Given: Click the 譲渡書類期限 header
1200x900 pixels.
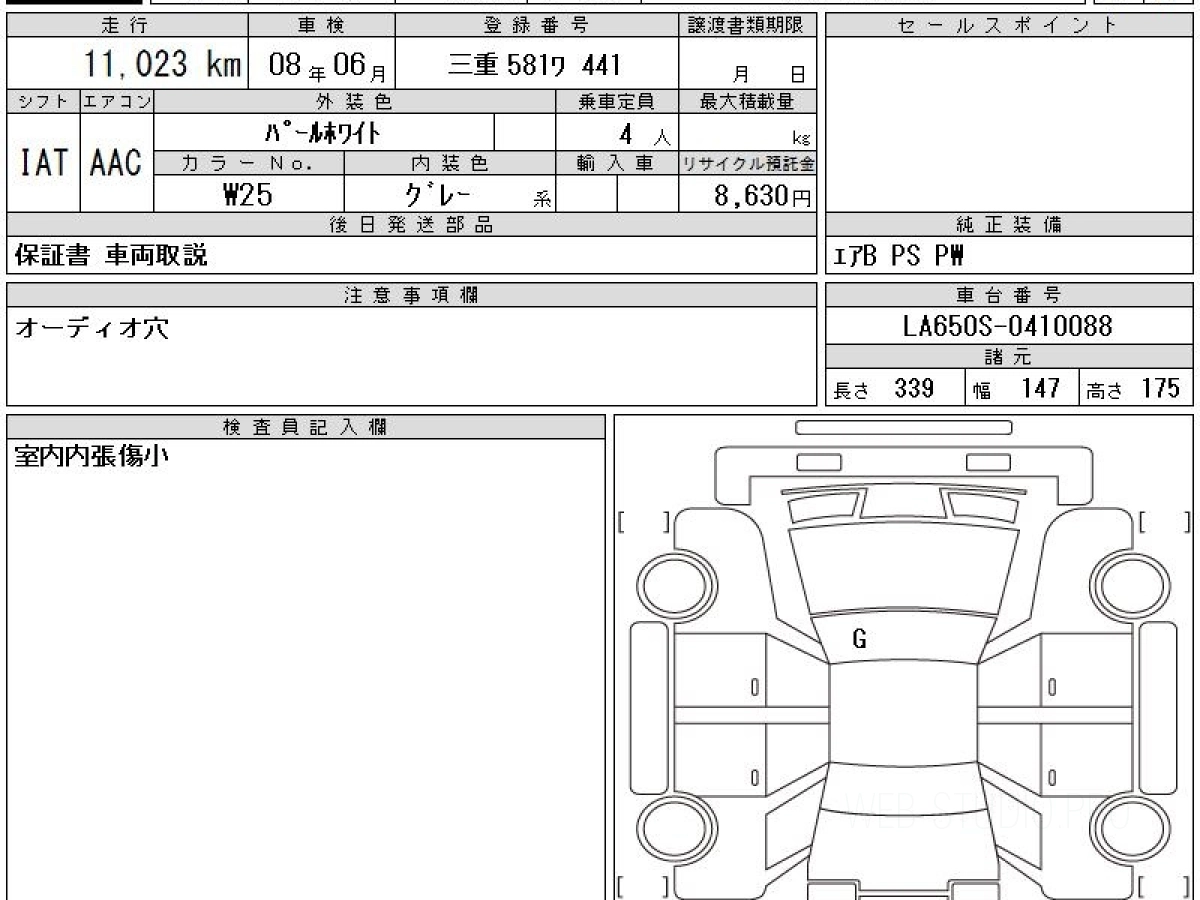Looking at the screenshot, I should 748,26.
